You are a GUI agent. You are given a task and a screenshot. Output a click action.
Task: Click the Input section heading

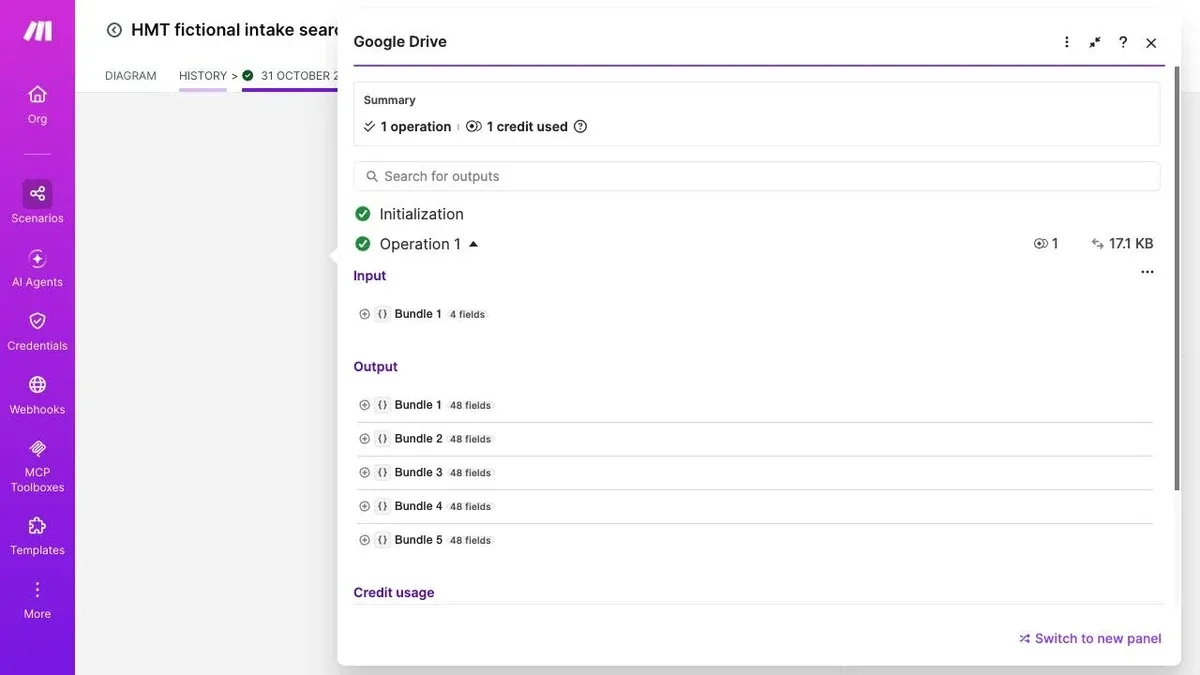[370, 276]
